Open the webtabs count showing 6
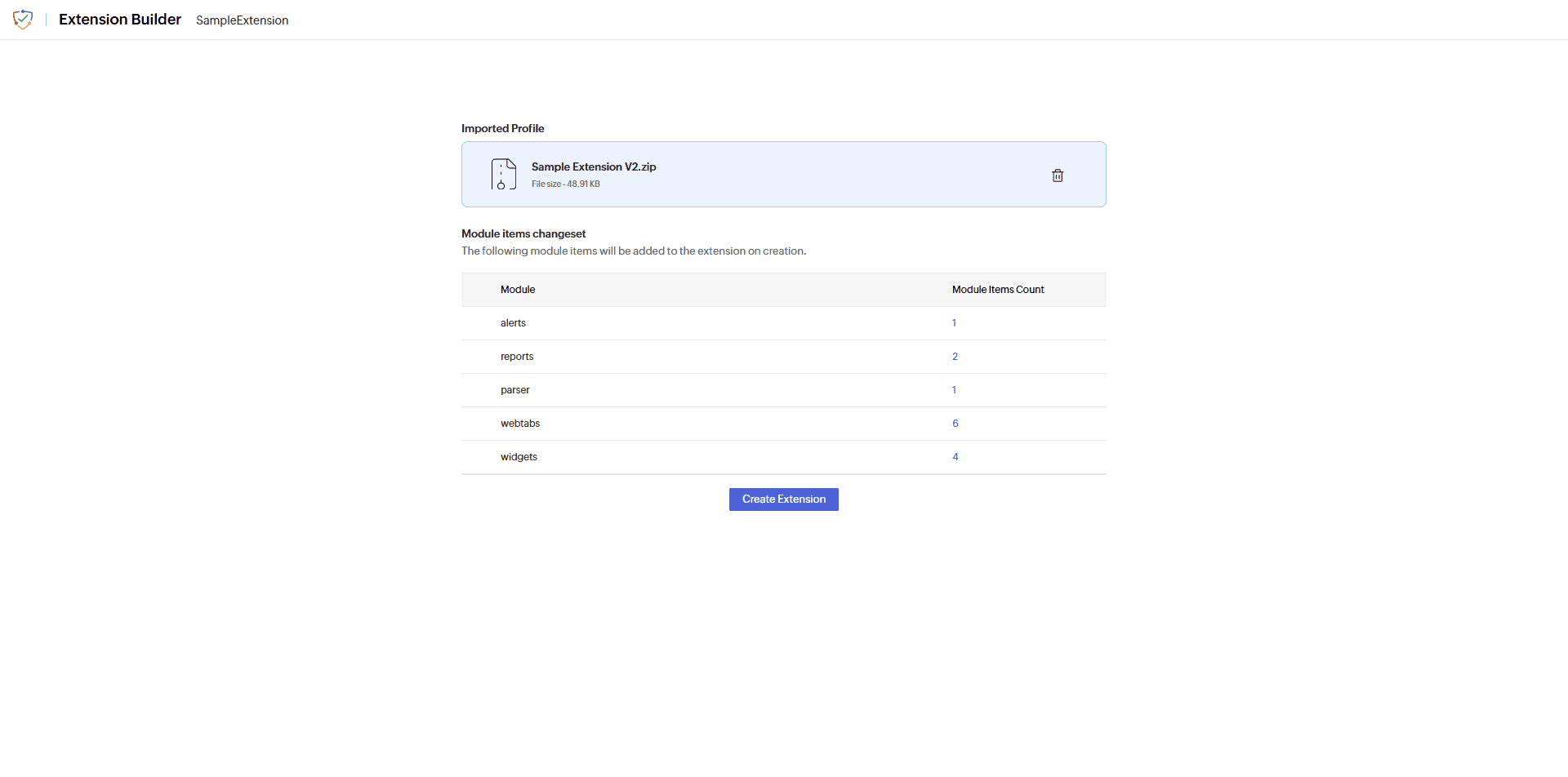The width and height of the screenshot is (1568, 777). pos(955,423)
